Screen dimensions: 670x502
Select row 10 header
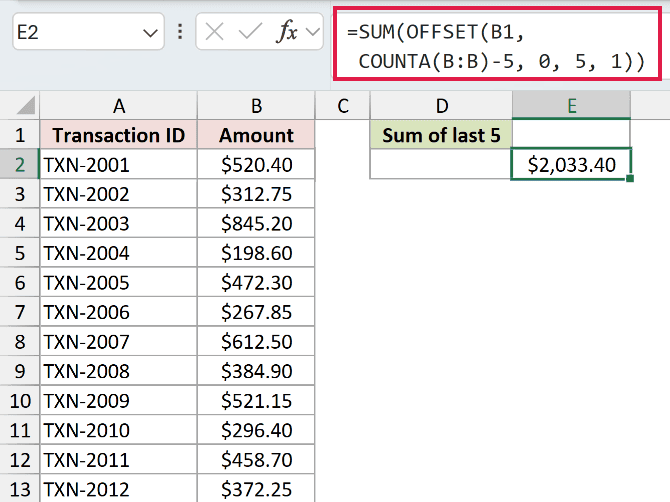tap(20, 400)
